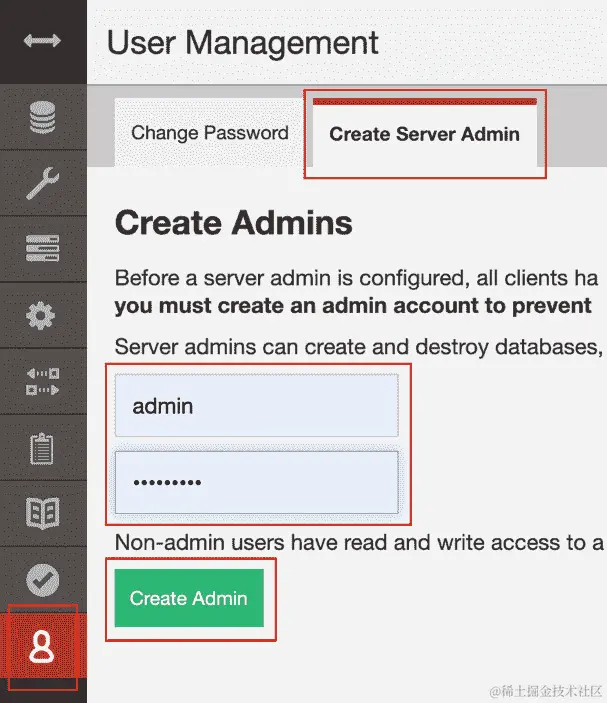This screenshot has height=703, width=607.
Task: Open the Replication arrows icon
Action: pos(42,382)
